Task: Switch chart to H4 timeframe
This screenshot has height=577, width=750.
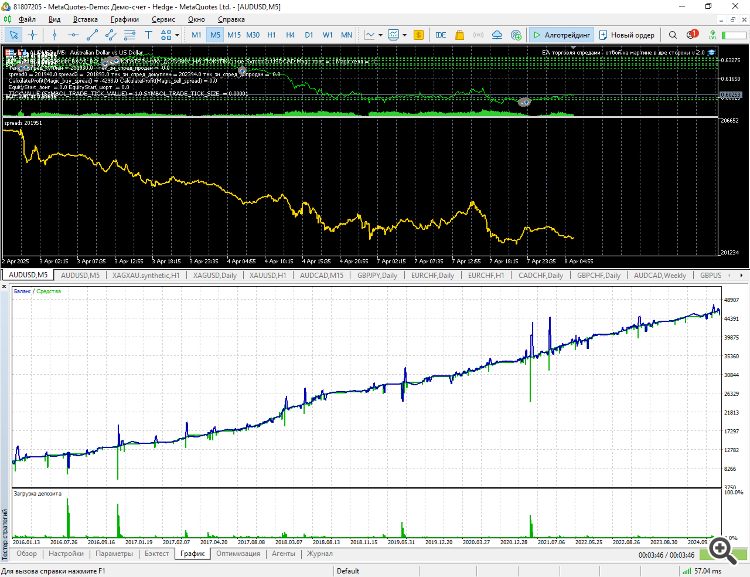Action: tap(290, 35)
